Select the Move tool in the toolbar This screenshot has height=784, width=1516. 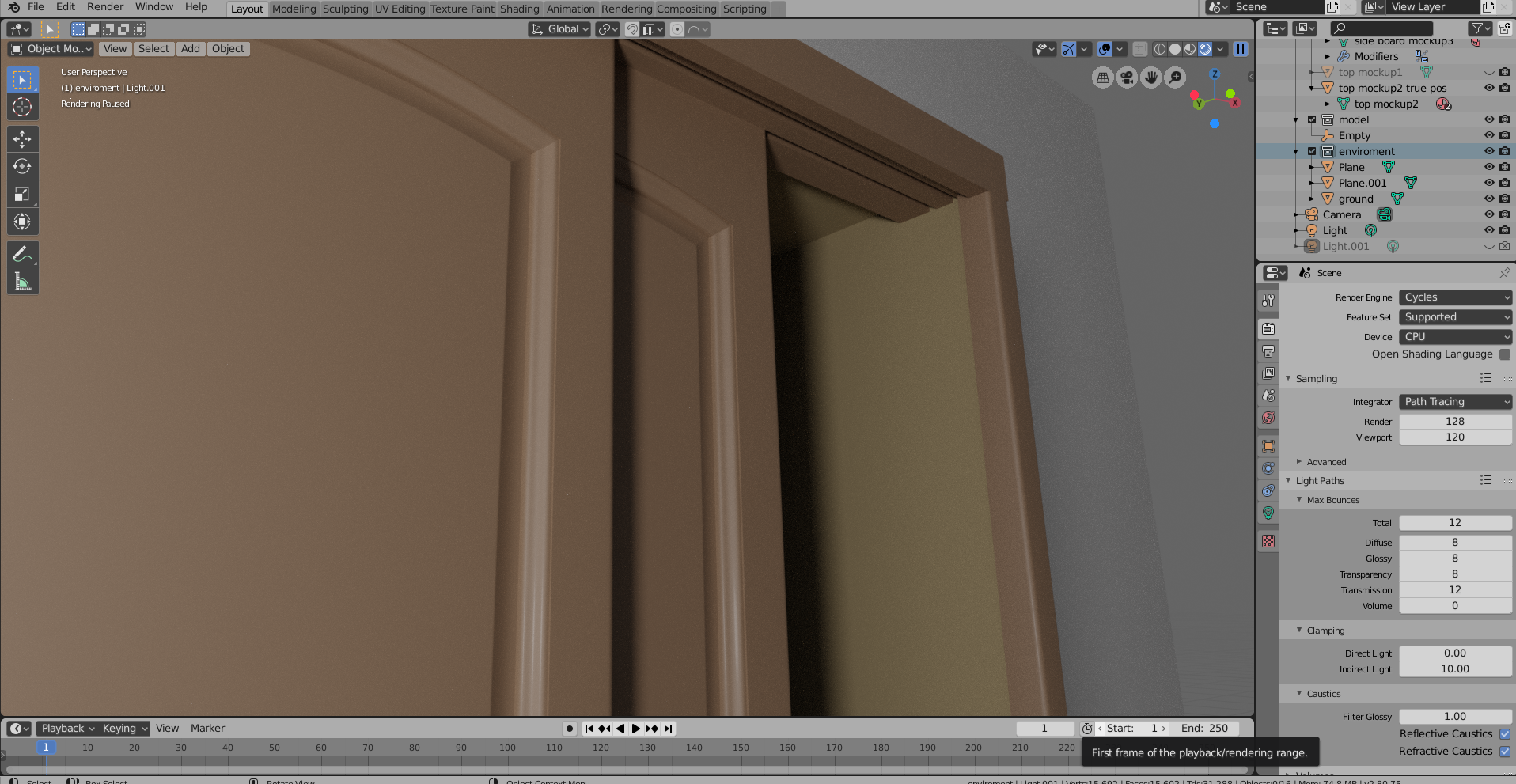(22, 139)
